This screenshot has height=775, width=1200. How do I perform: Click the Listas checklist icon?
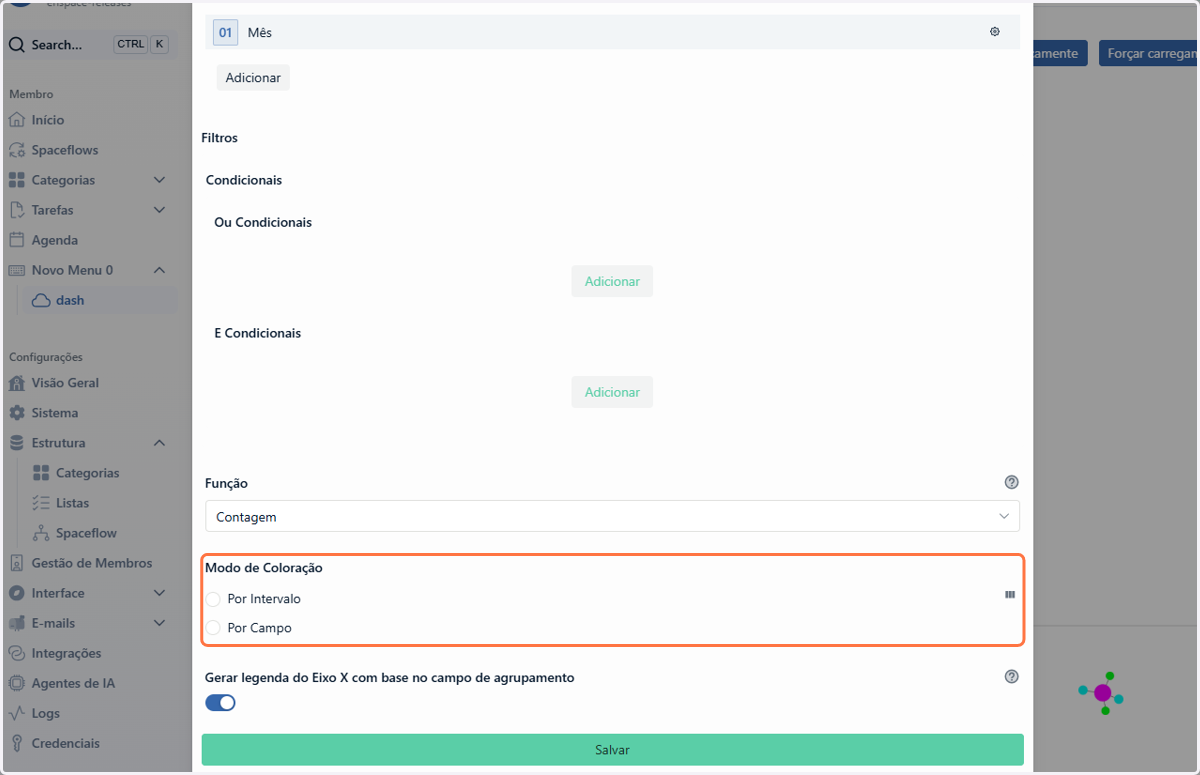(x=41, y=503)
